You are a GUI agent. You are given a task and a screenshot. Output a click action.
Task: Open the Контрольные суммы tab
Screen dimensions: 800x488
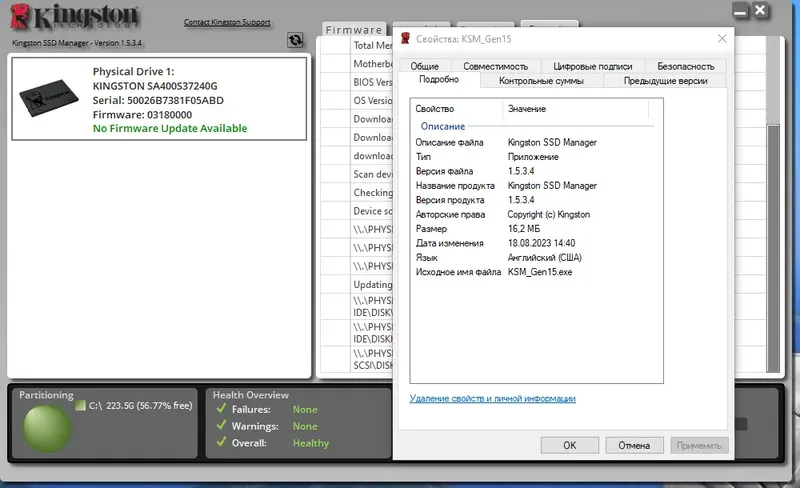[541, 81]
